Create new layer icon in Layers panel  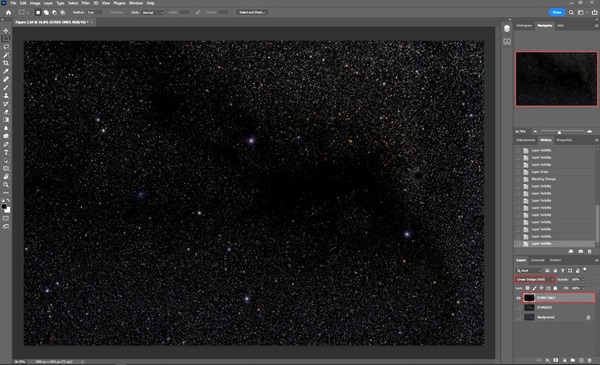click(x=581, y=360)
